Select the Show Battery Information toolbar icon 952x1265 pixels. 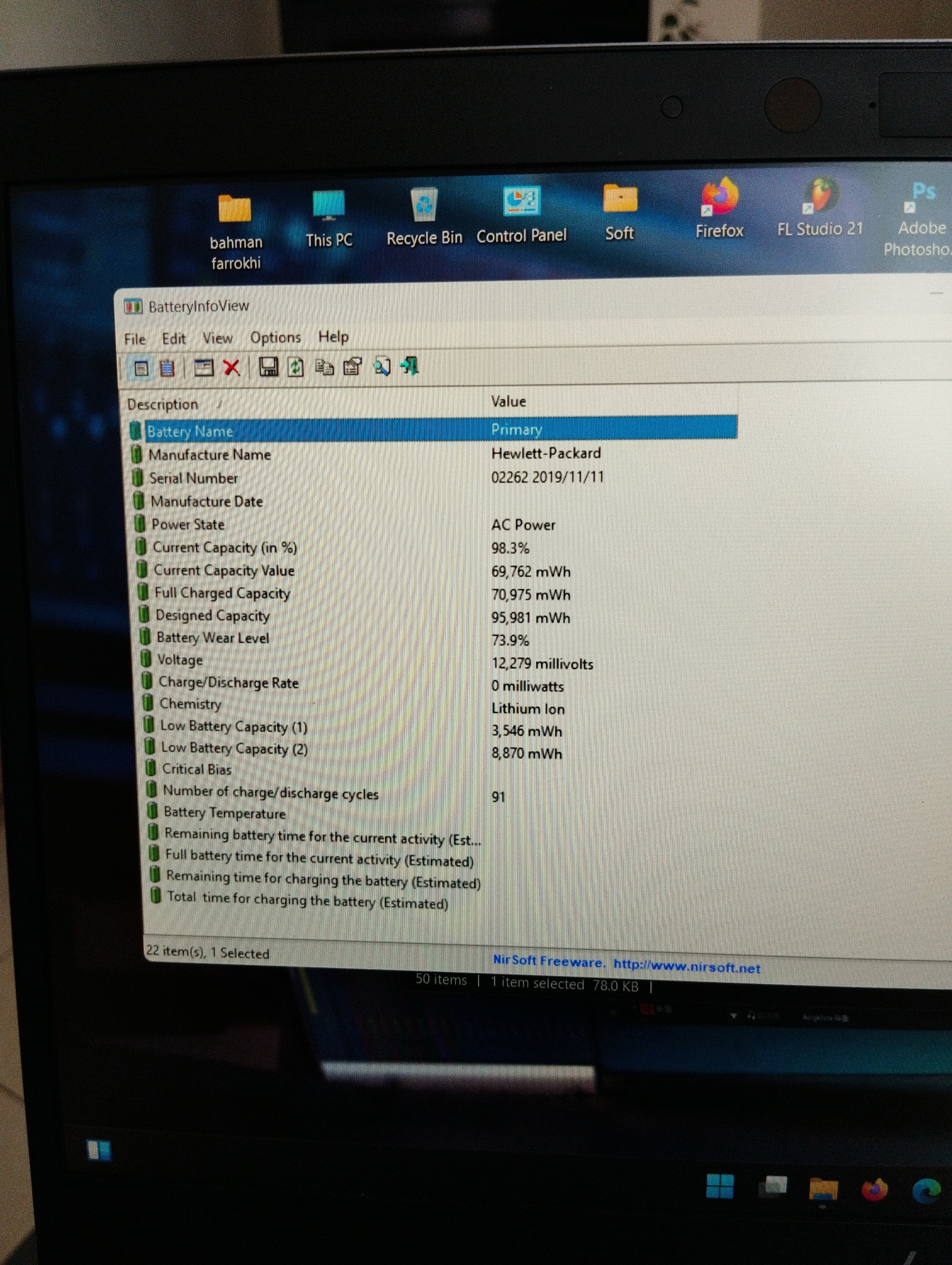[x=141, y=368]
